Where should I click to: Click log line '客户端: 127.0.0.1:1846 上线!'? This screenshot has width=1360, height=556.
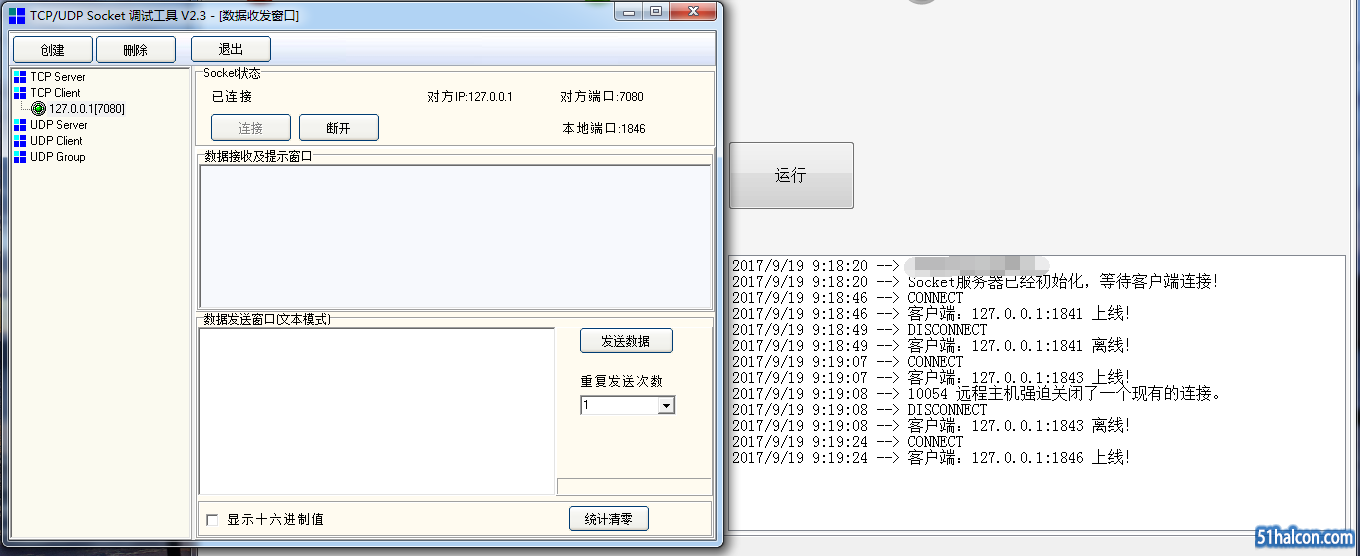[x=931, y=458]
